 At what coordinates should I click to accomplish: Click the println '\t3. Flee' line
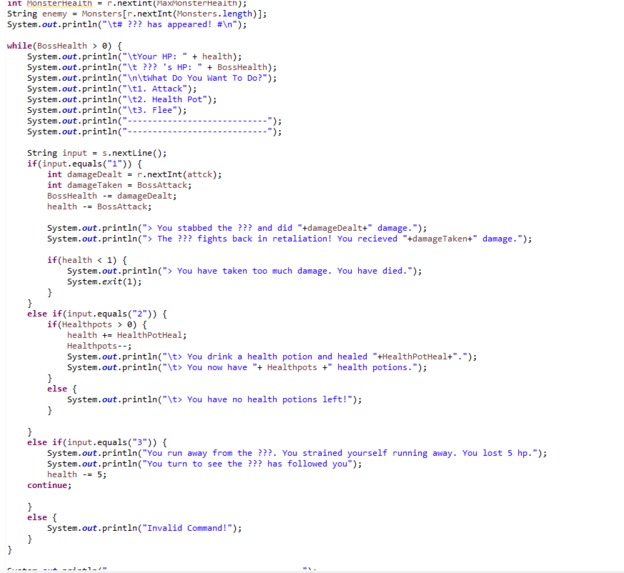[x=107, y=110]
